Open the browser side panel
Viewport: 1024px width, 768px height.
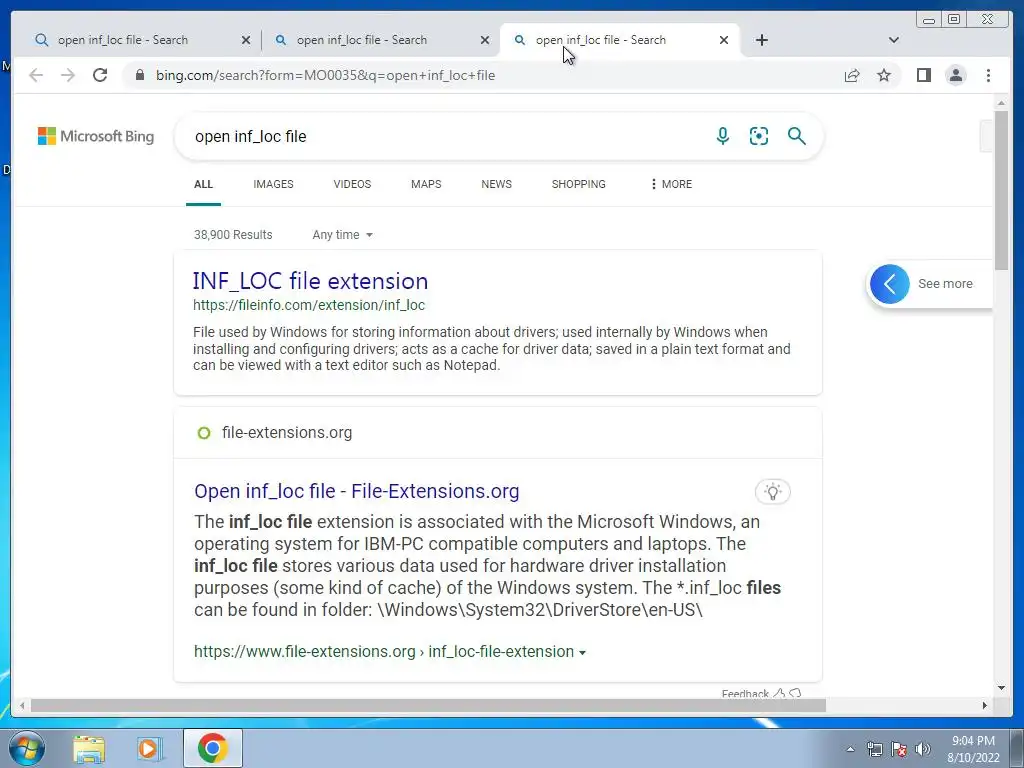pyautogui.click(x=923, y=75)
